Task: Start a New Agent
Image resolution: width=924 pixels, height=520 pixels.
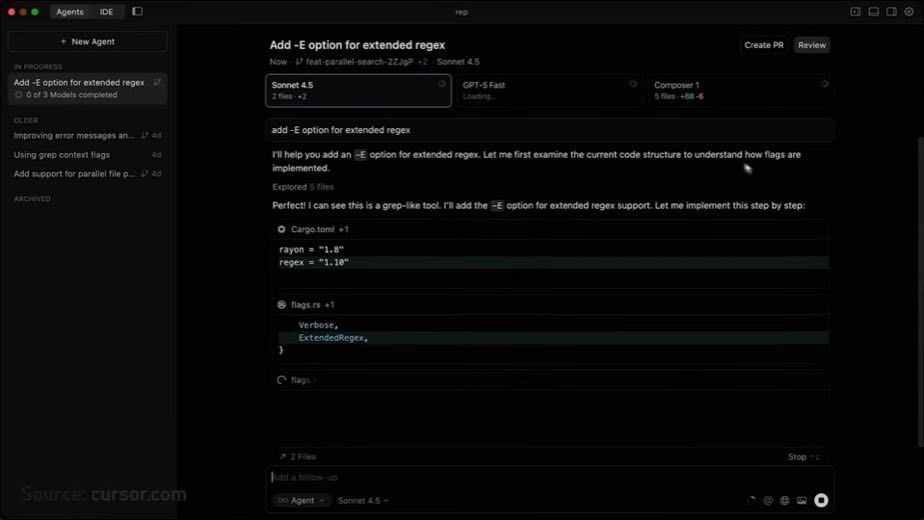Action: (88, 42)
